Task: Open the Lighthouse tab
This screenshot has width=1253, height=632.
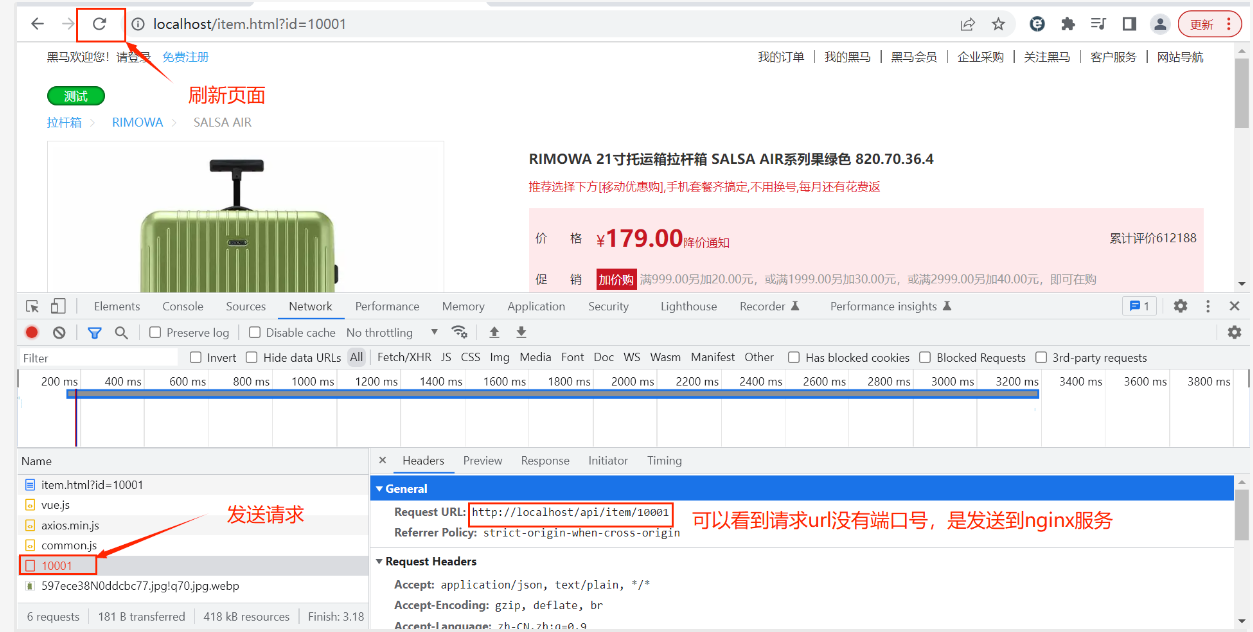Action: tap(689, 306)
